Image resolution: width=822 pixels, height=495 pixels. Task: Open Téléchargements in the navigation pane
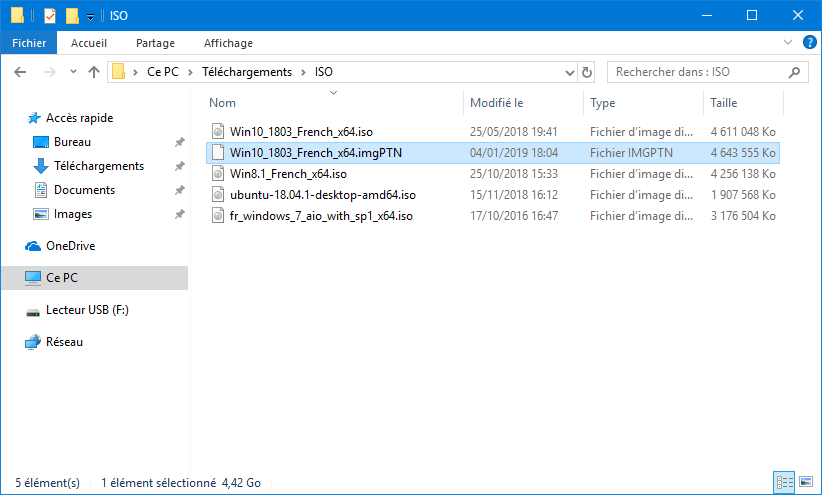click(99, 166)
